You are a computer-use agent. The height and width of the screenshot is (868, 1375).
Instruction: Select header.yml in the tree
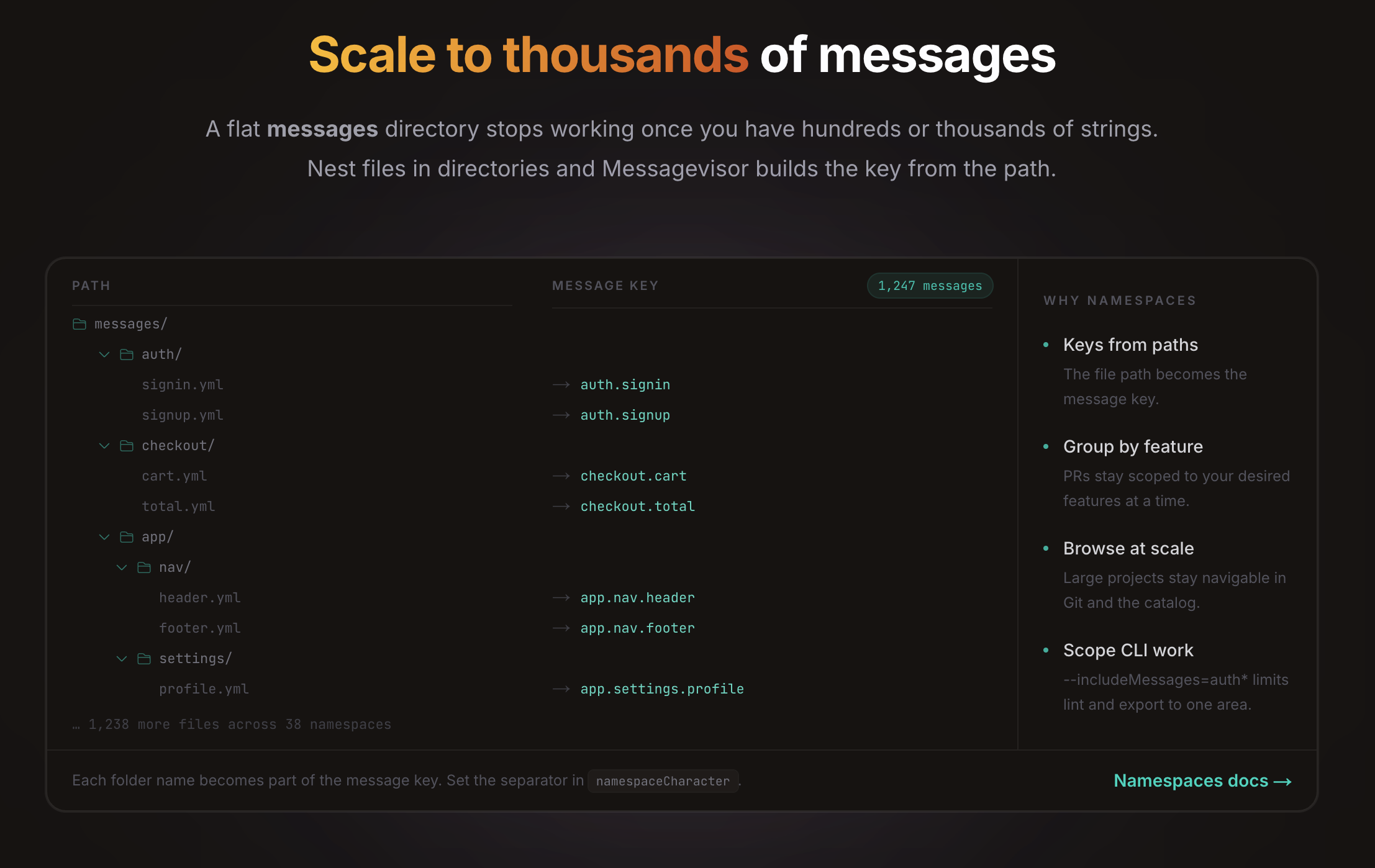coord(200,598)
